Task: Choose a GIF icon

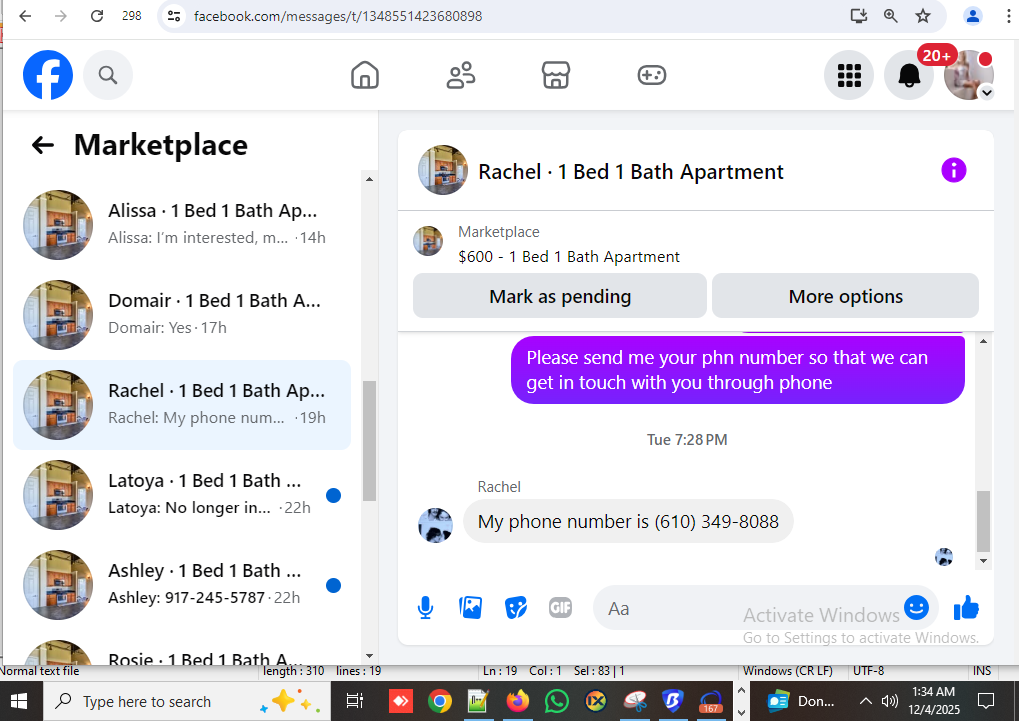Action: tap(560, 608)
